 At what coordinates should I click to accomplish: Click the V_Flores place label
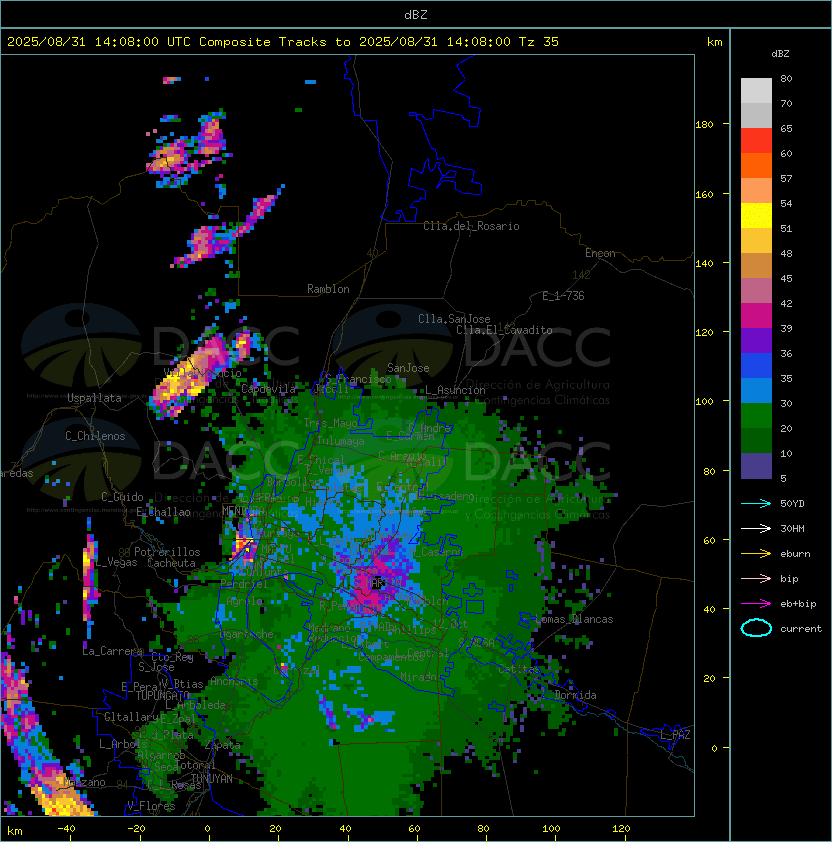151,806
